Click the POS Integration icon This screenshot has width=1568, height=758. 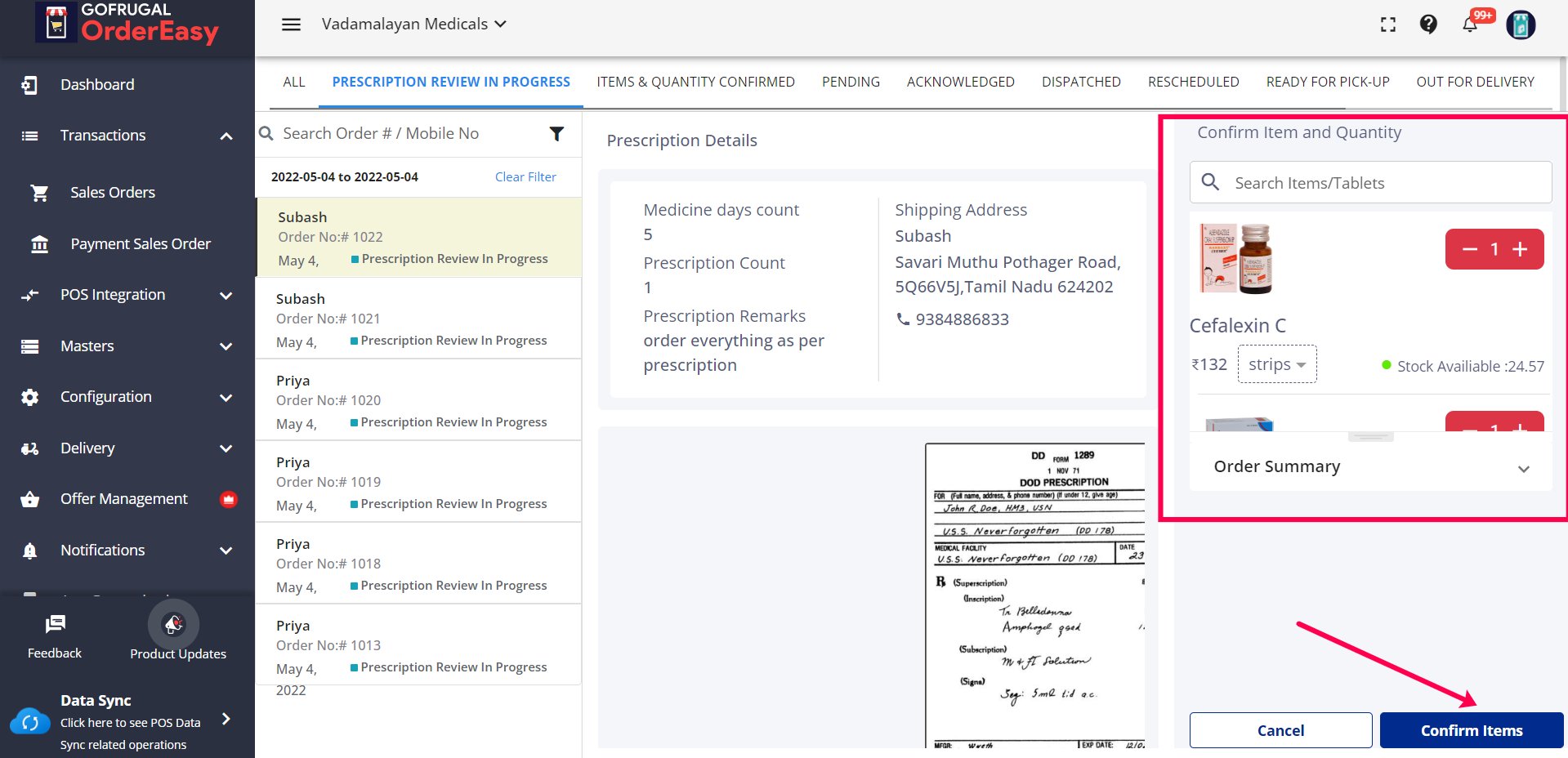click(29, 295)
